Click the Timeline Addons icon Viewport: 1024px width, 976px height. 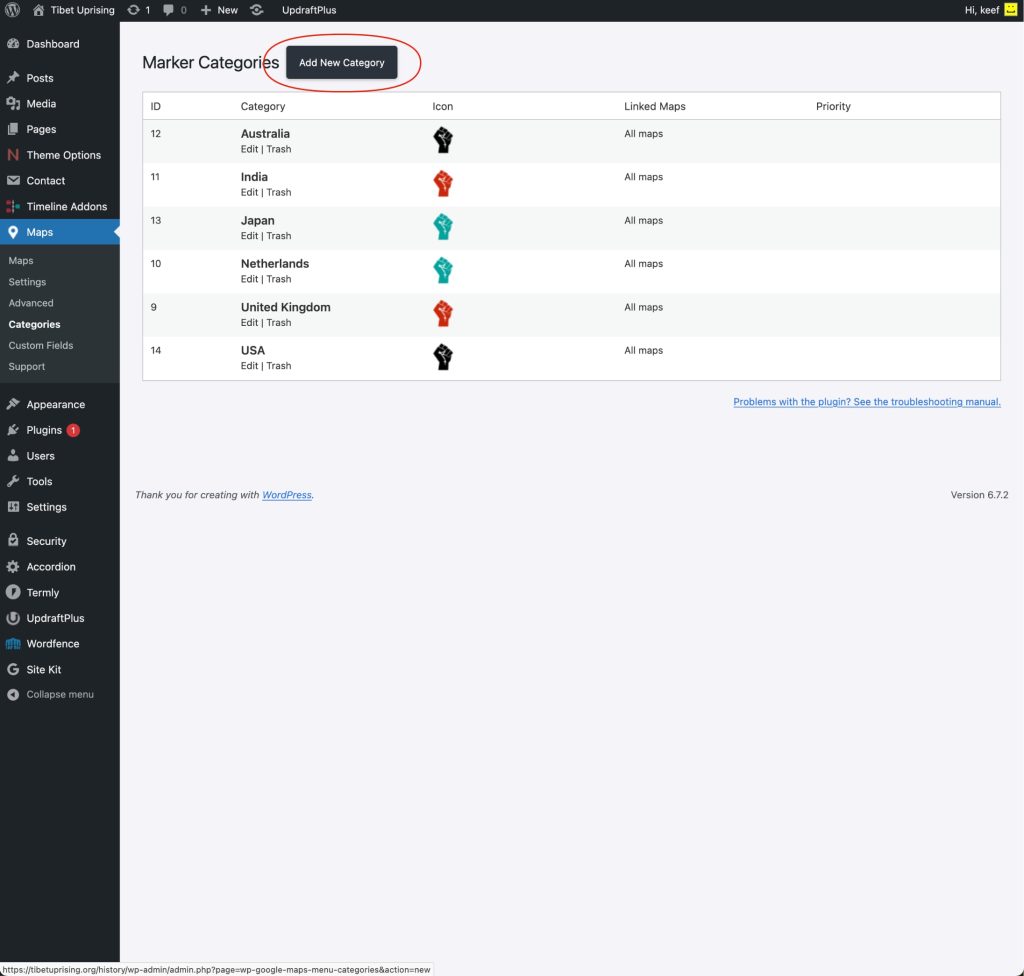13,206
